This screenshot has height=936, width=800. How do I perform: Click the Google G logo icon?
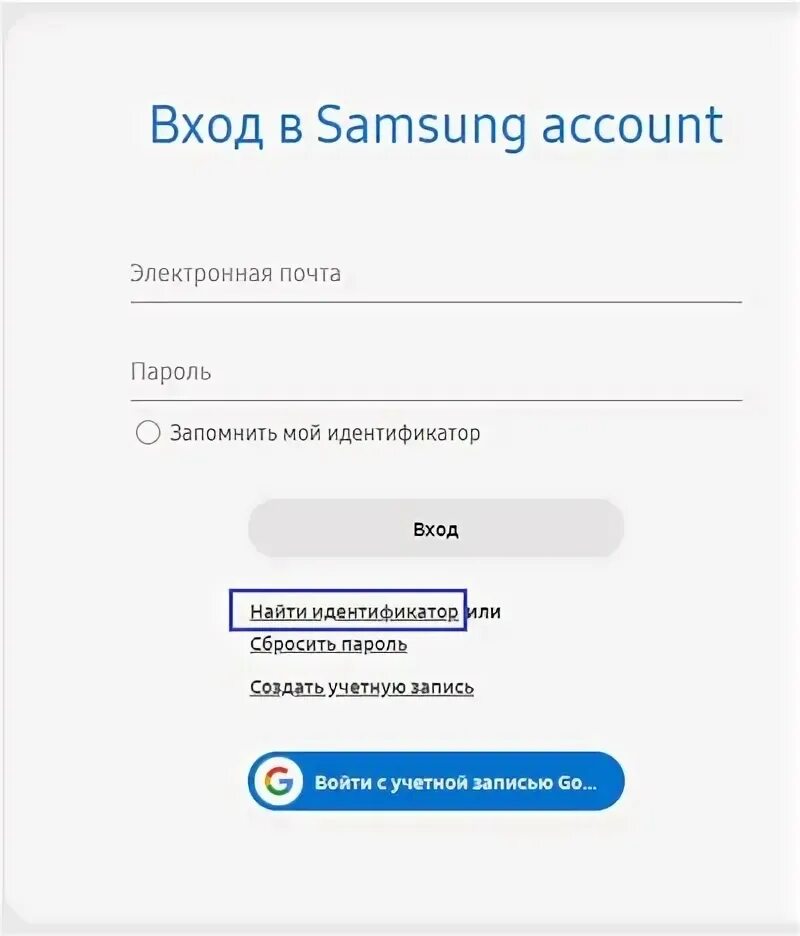coord(278,781)
